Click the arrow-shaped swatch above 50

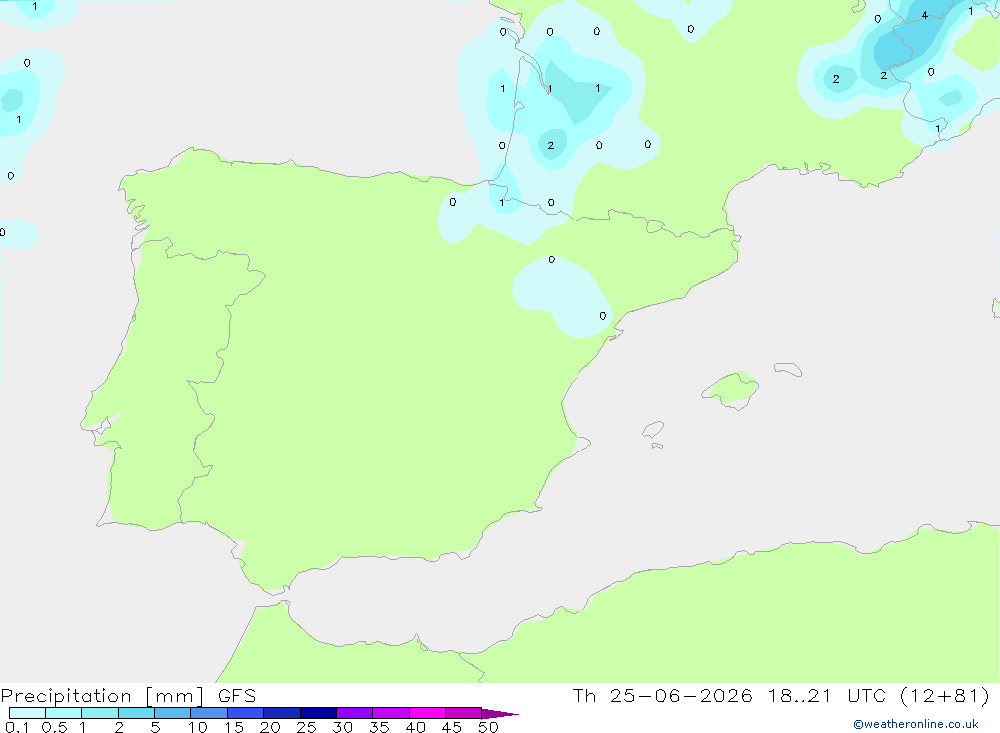point(499,714)
